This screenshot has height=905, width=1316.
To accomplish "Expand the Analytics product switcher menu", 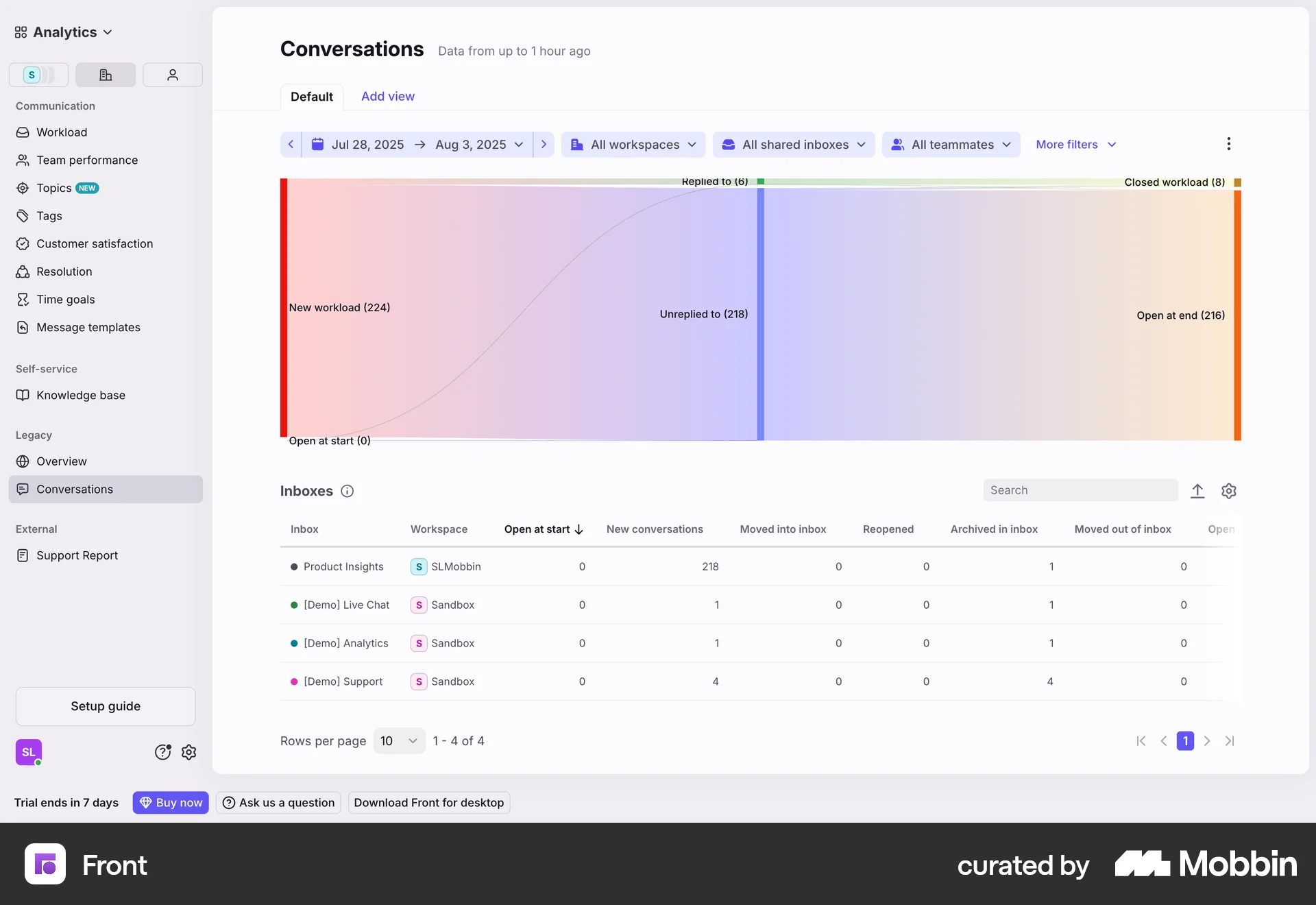I will (62, 32).
